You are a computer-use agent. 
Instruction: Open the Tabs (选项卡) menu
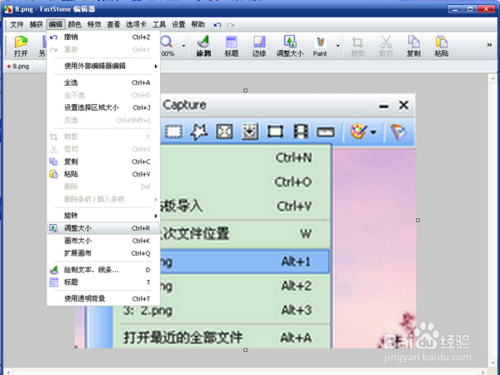(136, 24)
